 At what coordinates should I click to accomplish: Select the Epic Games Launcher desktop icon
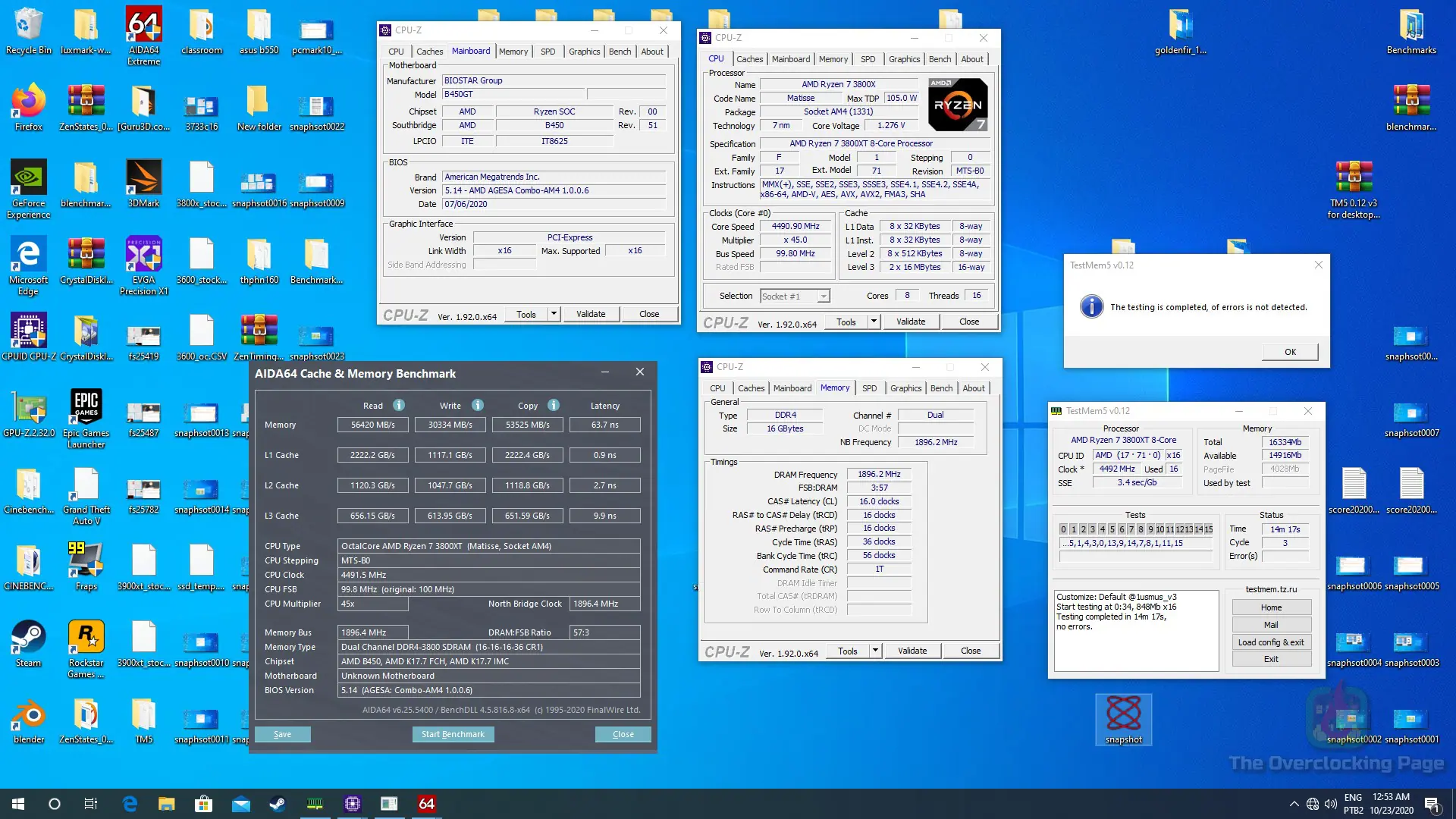point(86,419)
